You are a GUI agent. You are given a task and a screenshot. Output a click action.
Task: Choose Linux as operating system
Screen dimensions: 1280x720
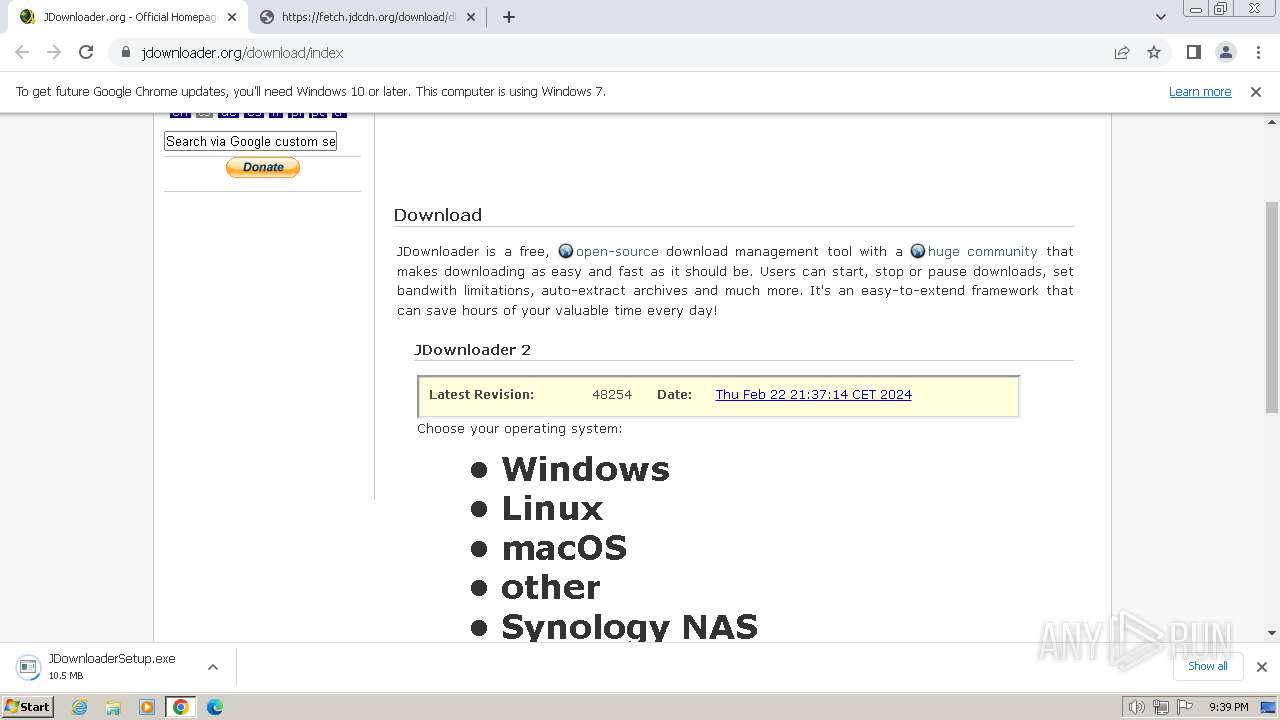coord(552,509)
